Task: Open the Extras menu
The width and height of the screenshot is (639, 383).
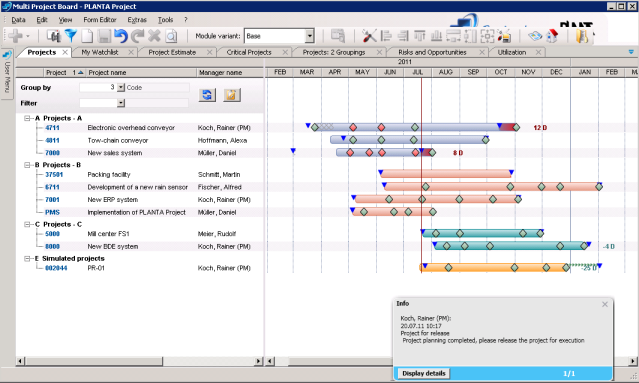Action: tap(137, 20)
